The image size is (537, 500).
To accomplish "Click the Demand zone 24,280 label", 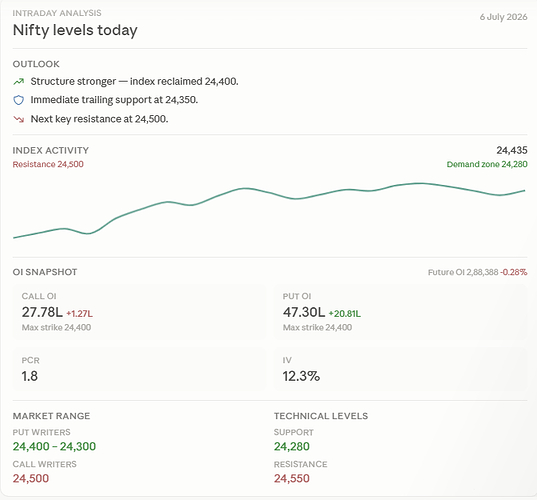I will 487,164.
